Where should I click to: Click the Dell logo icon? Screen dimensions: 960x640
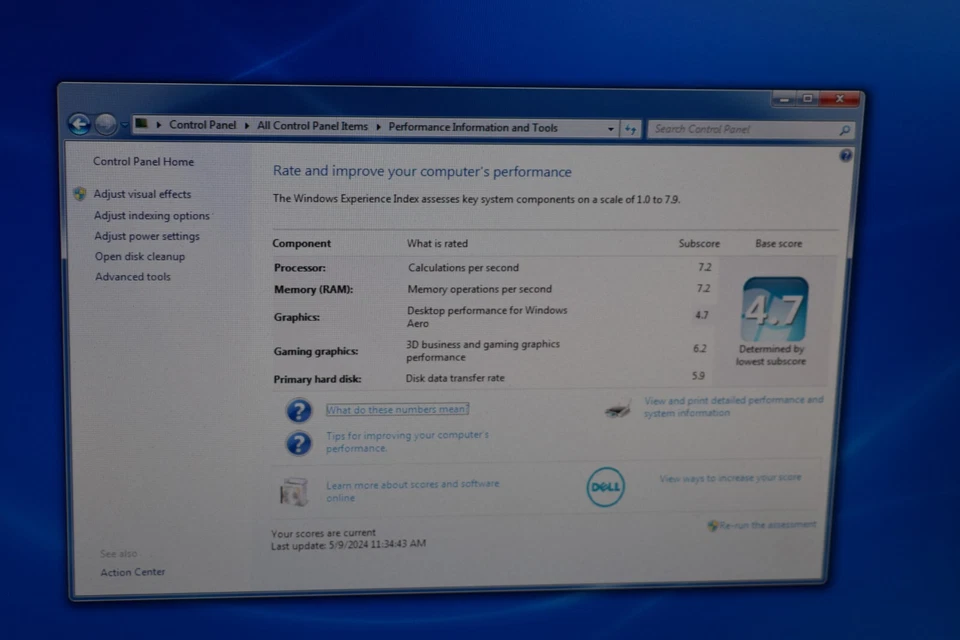605,488
